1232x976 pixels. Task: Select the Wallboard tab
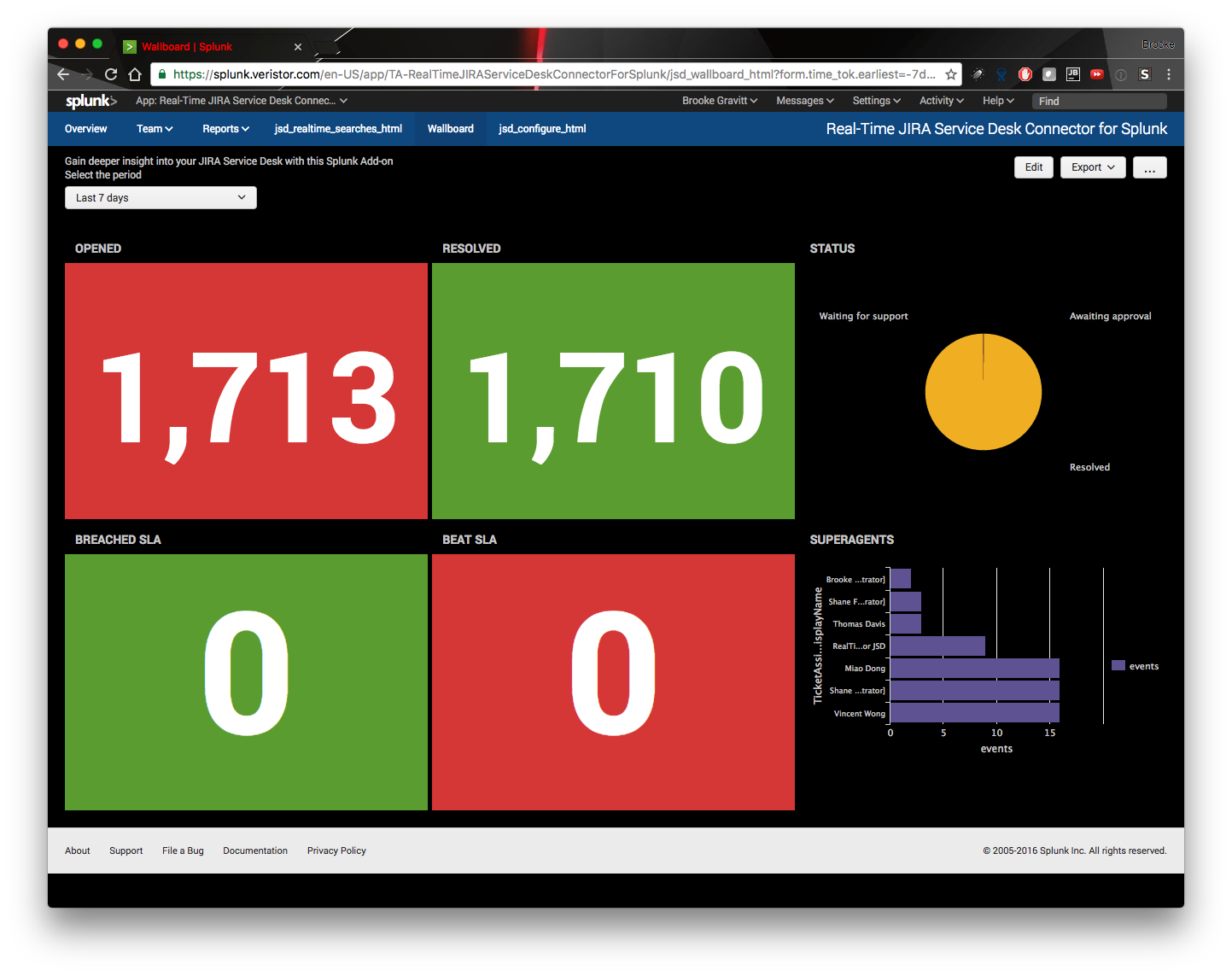click(451, 129)
